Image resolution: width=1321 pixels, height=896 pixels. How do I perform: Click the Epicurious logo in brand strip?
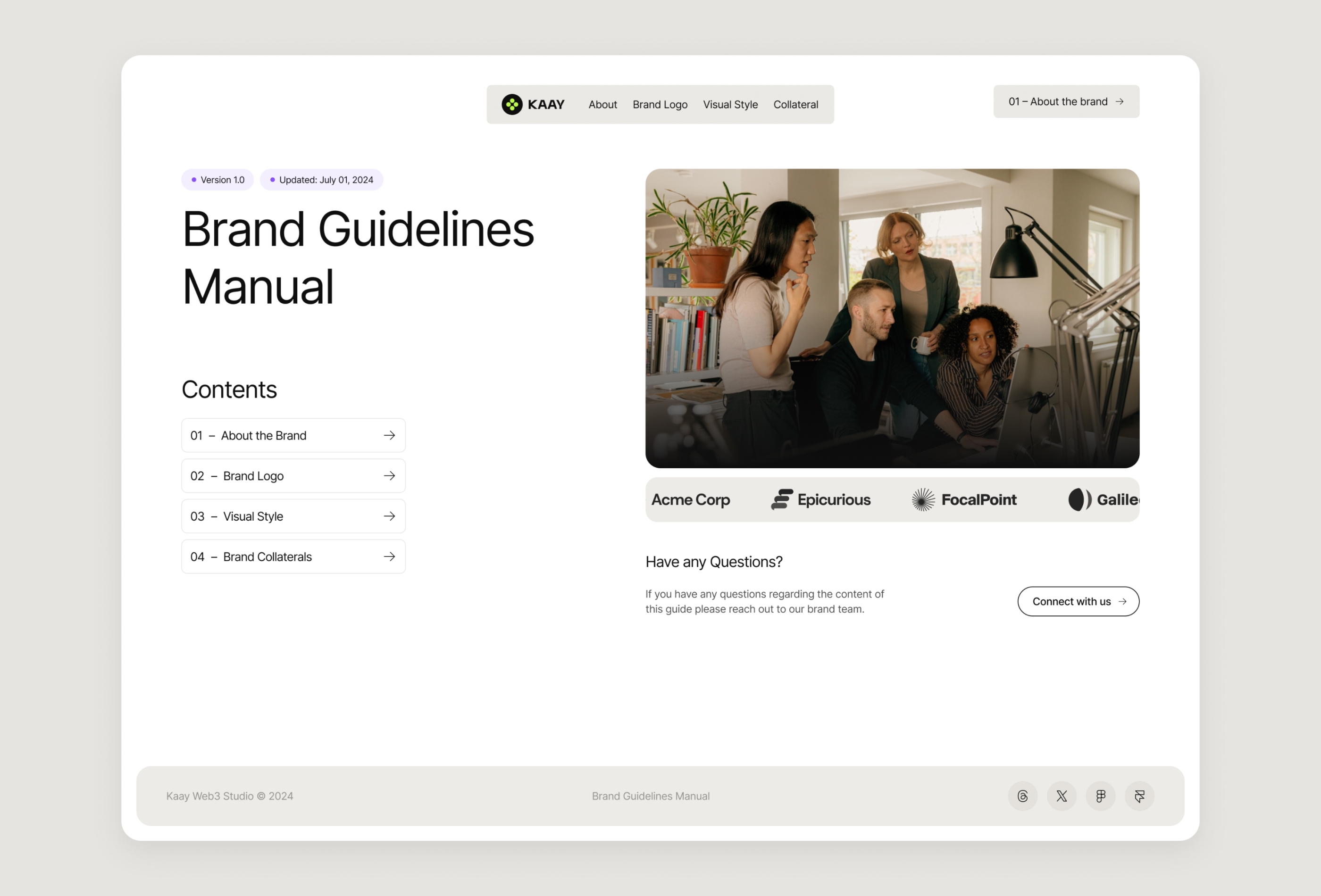[820, 498]
